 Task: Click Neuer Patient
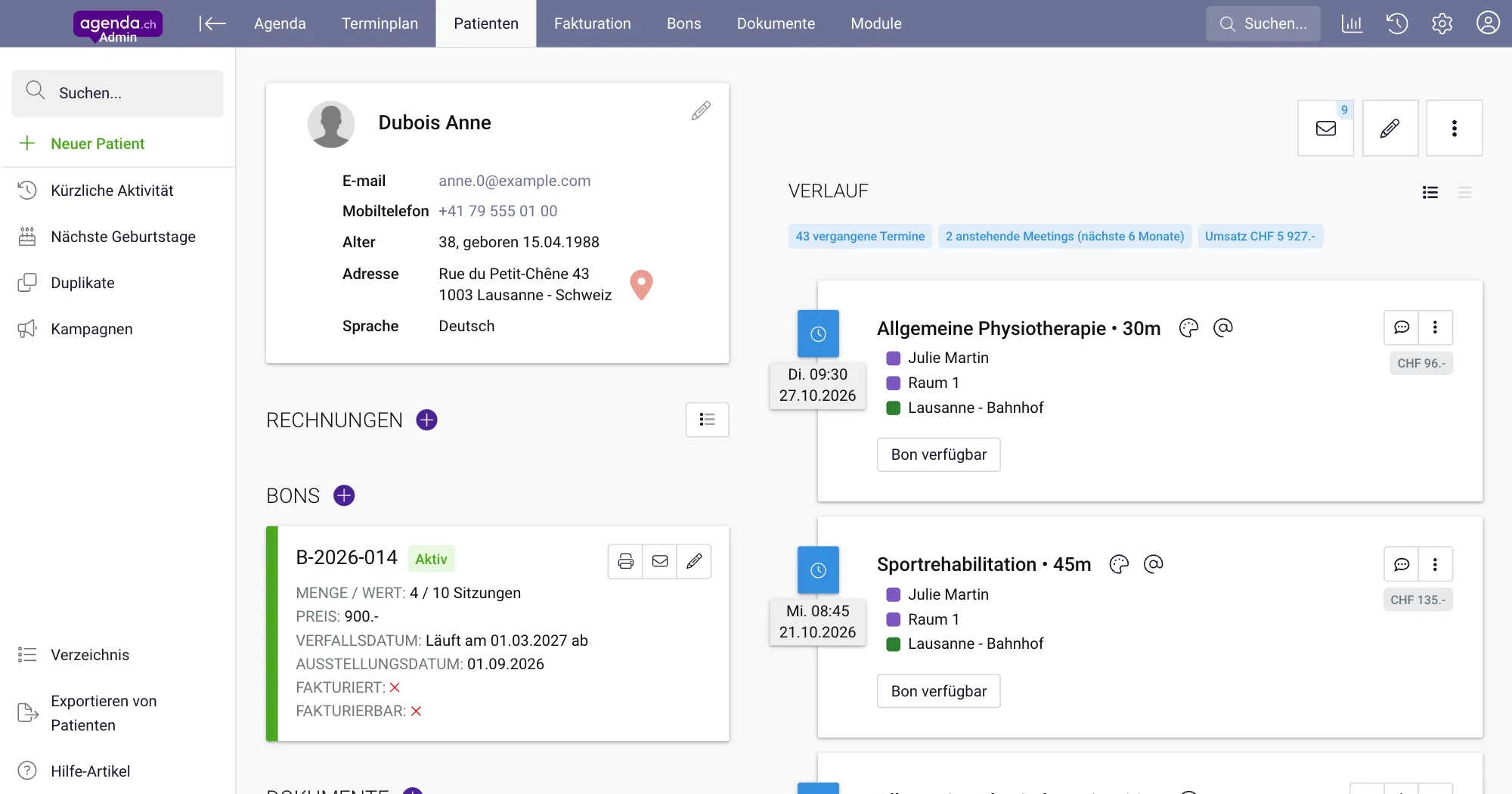[98, 144]
